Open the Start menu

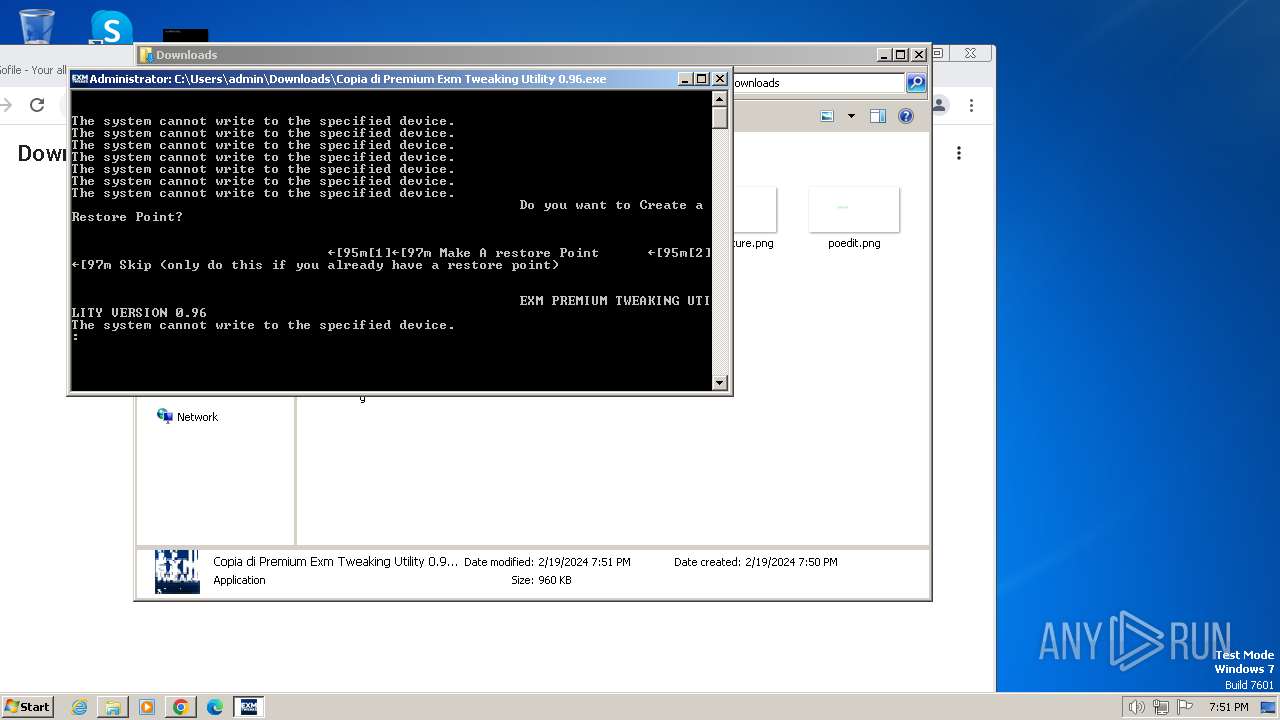tap(28, 707)
